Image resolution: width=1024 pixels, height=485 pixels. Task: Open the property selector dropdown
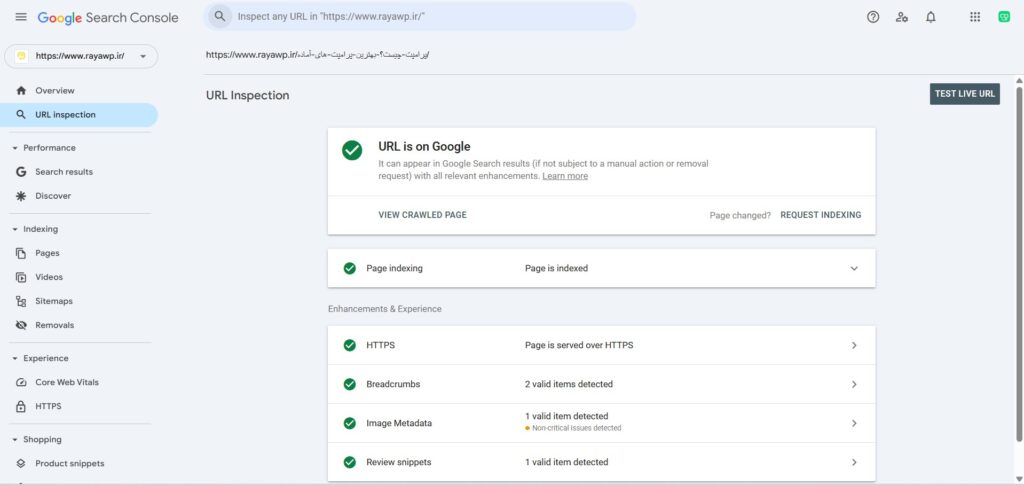tap(81, 56)
